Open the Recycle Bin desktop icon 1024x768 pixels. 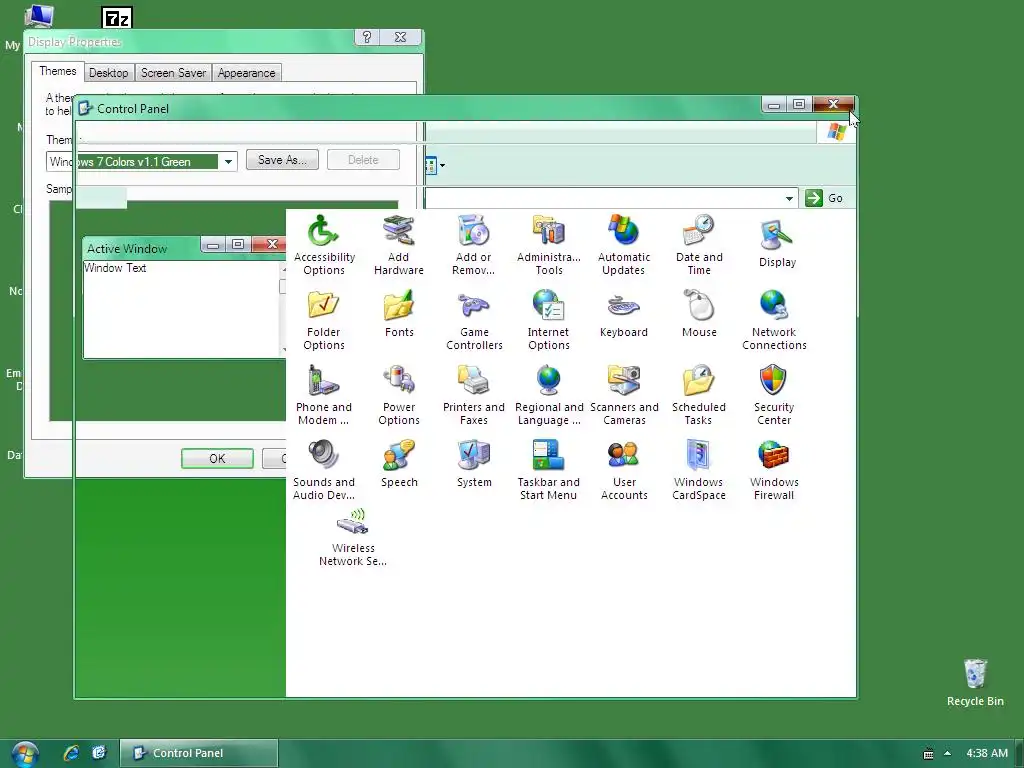click(x=975, y=682)
